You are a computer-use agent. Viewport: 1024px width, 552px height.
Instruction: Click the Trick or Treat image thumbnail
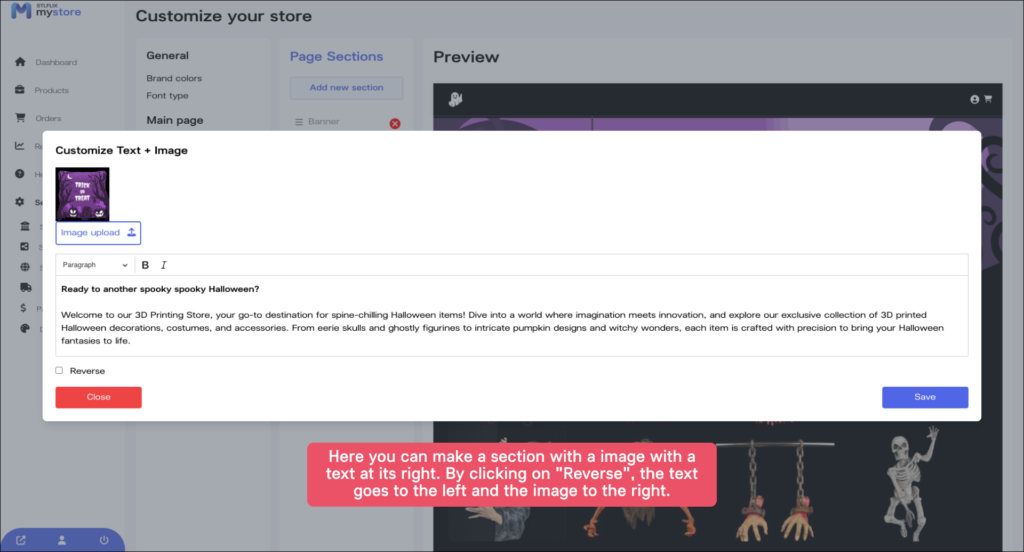(x=82, y=193)
